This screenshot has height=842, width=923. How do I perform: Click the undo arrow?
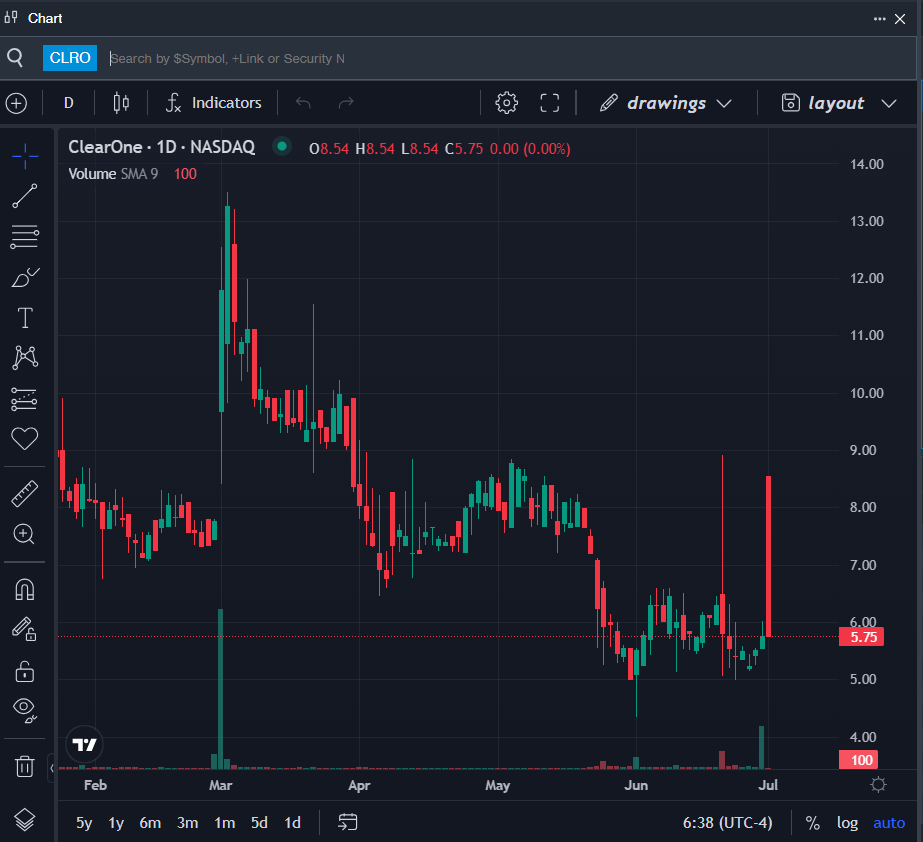click(x=303, y=103)
